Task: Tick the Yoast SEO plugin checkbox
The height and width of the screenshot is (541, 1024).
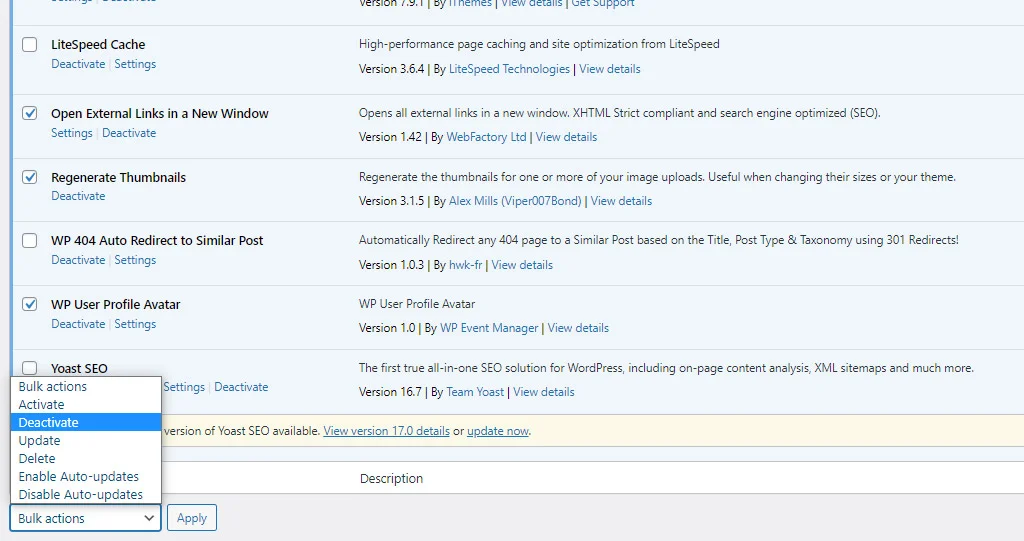Action: coord(30,368)
